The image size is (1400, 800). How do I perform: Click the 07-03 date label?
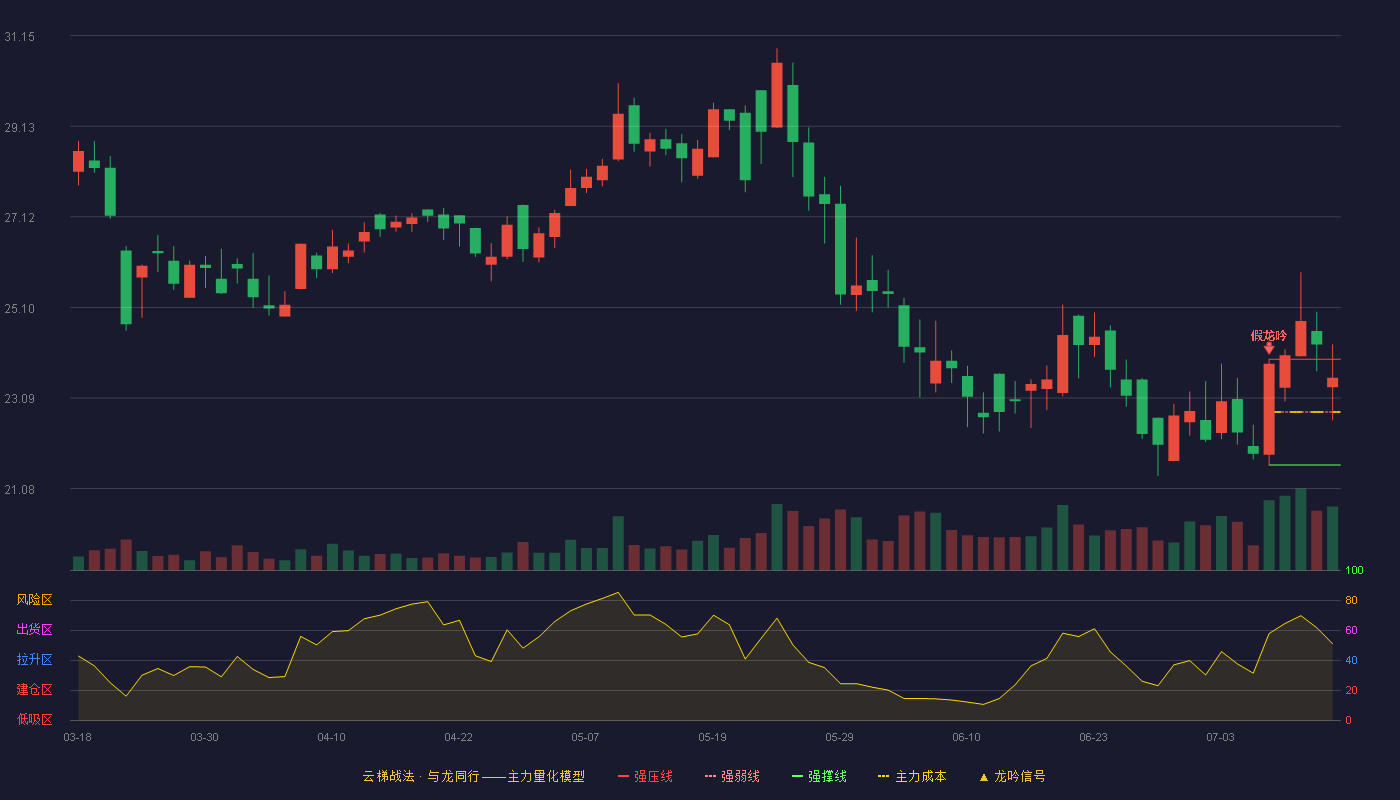click(1220, 737)
